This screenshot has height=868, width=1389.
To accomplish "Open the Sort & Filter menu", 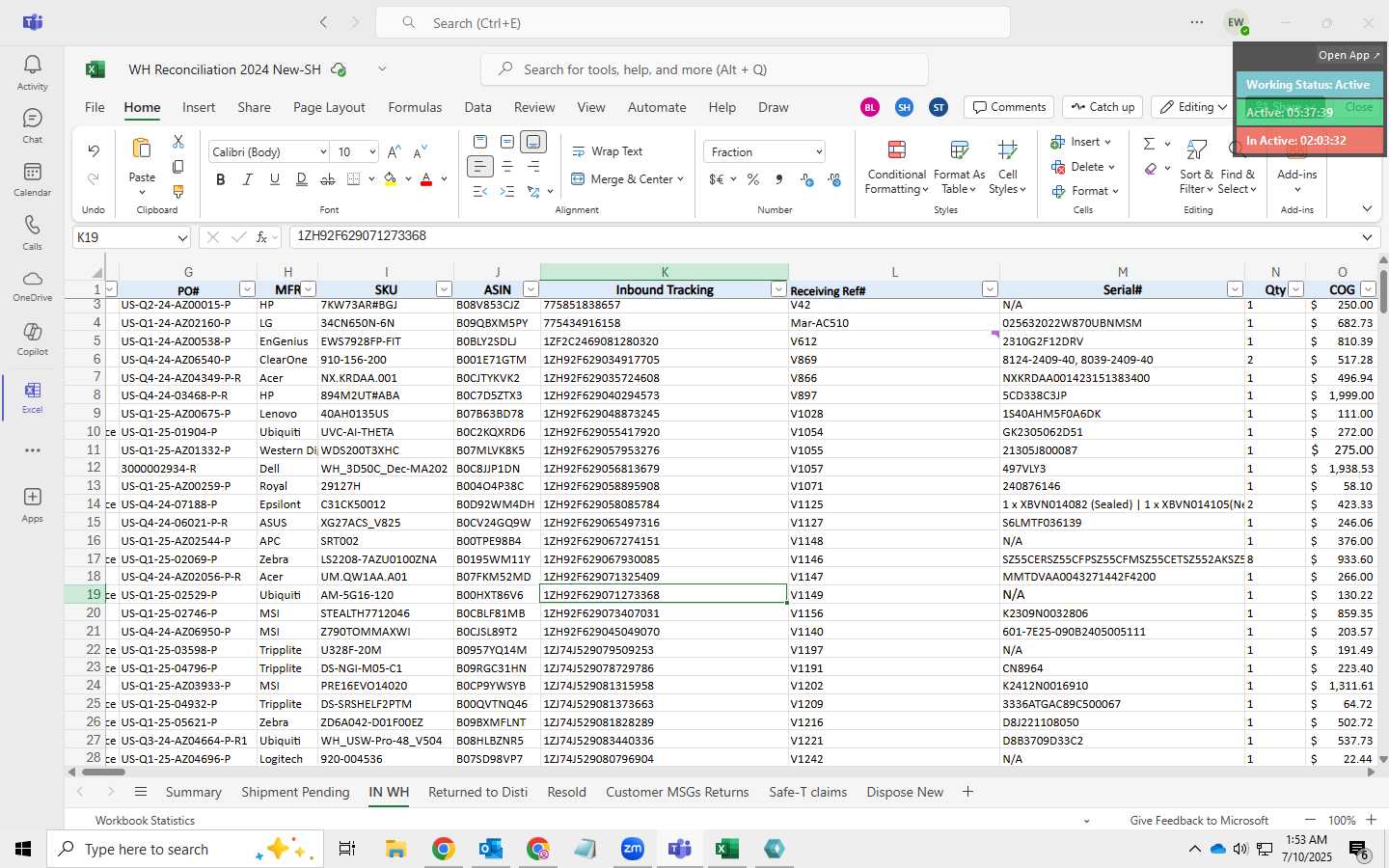I will coord(1196,168).
